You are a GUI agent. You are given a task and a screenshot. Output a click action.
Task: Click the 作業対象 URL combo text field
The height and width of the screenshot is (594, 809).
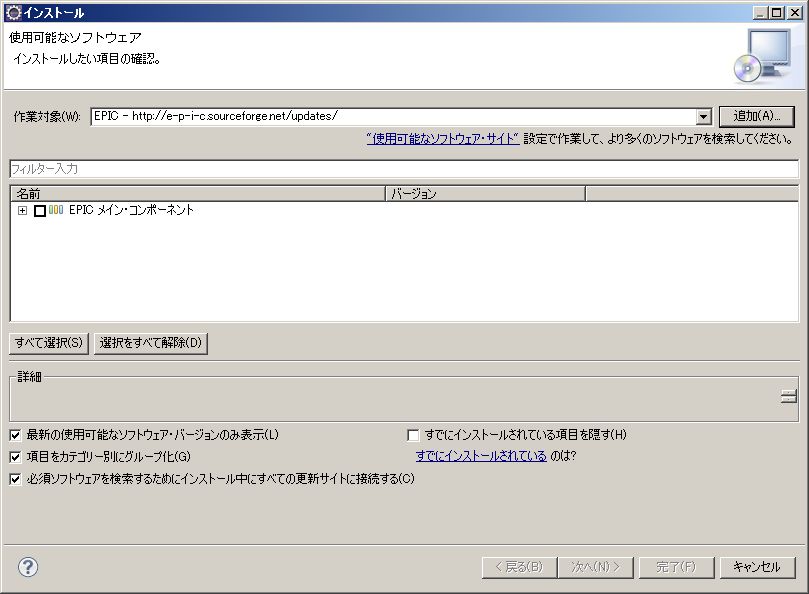tap(394, 116)
